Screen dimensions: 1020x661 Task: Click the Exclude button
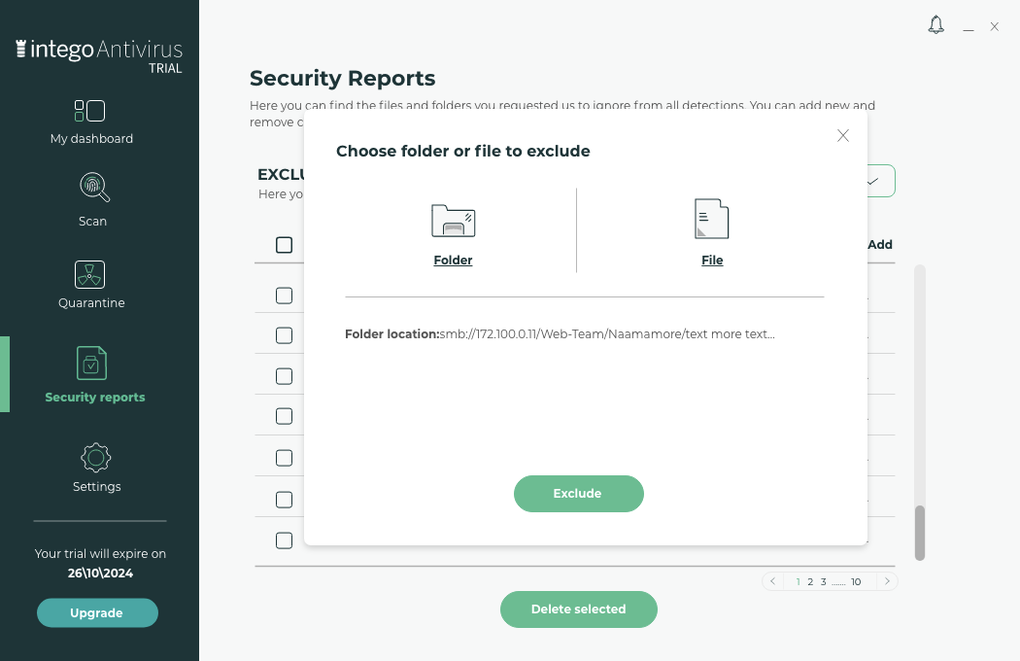(x=579, y=494)
